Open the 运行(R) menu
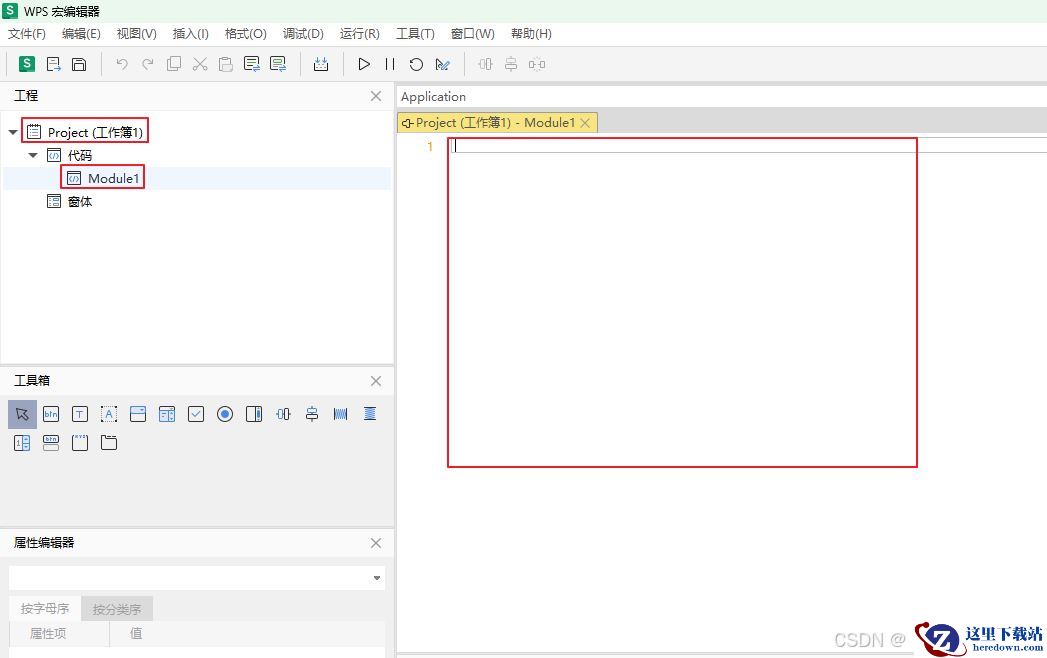 [x=359, y=33]
